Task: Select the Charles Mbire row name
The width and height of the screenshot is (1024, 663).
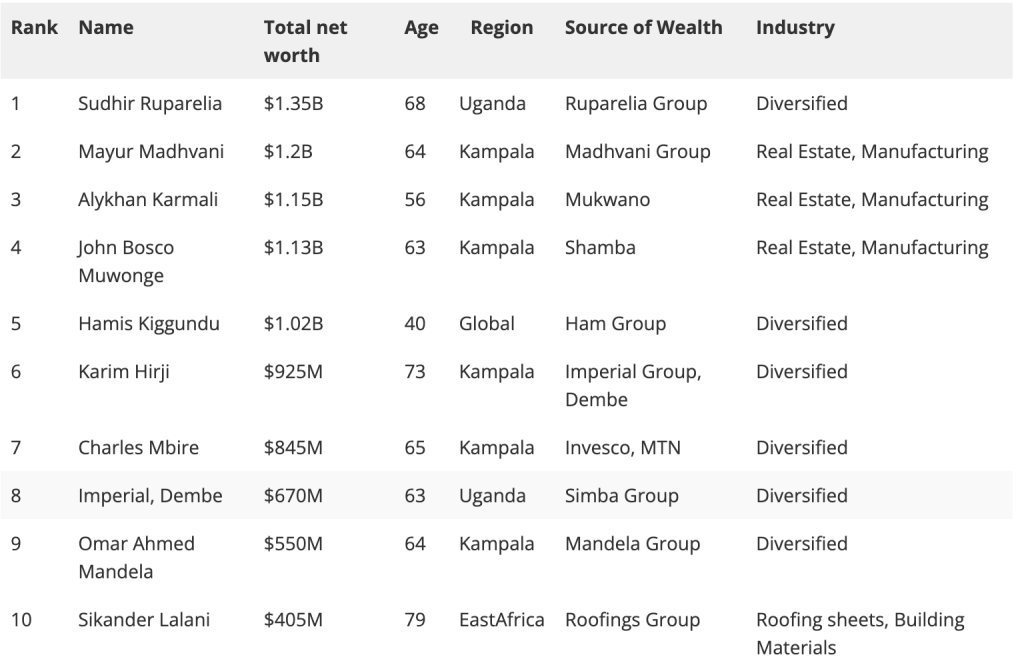Action: 138,448
